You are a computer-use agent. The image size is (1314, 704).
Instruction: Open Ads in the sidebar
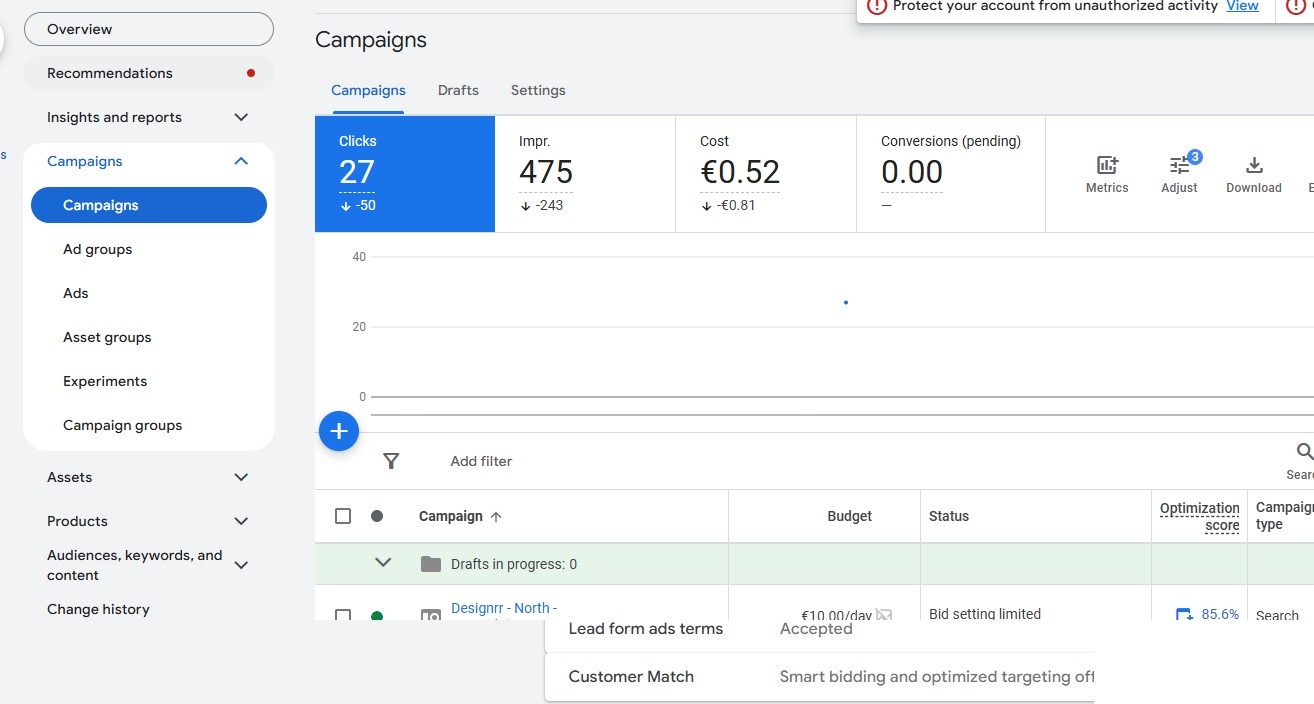(x=76, y=293)
